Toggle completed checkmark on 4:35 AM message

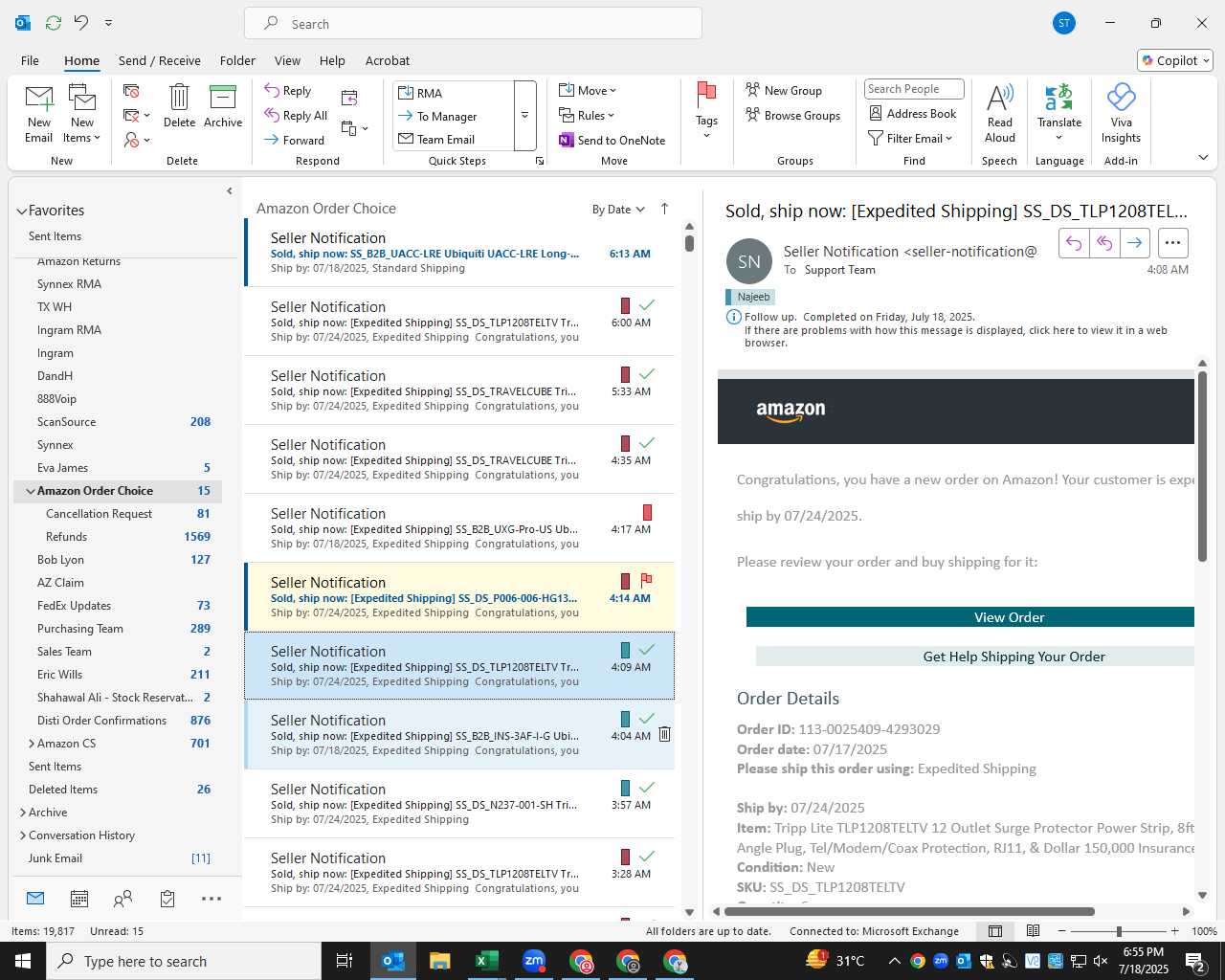click(647, 443)
